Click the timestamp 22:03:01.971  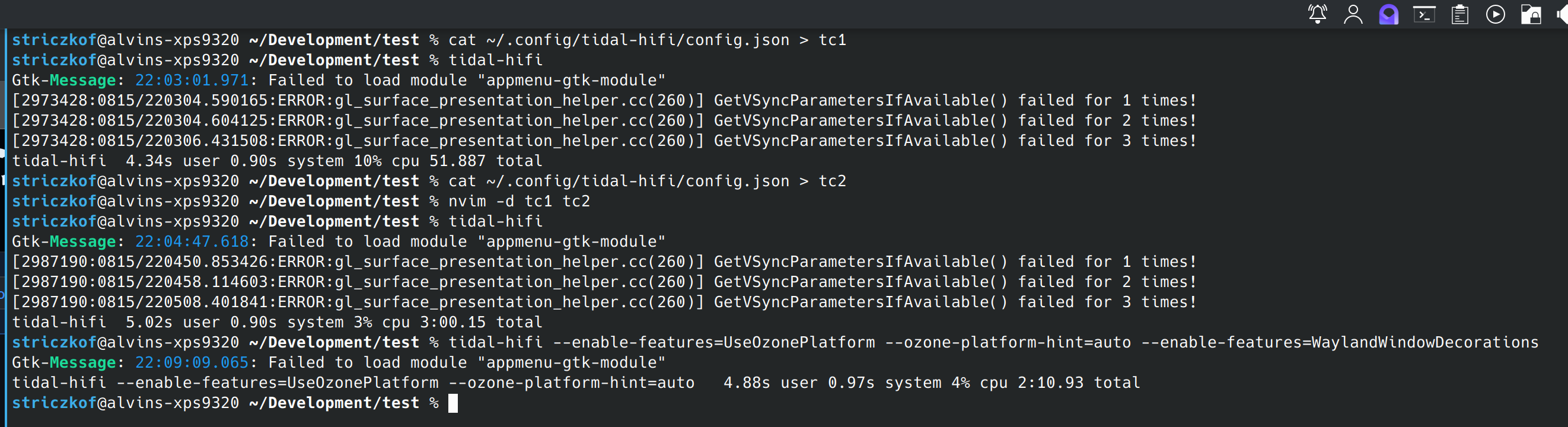(x=190, y=79)
